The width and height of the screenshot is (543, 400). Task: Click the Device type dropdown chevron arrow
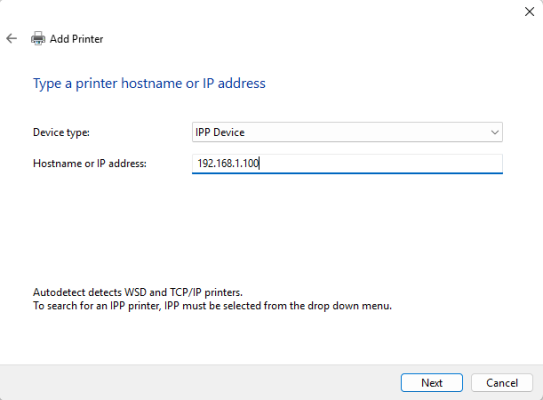coord(495,132)
